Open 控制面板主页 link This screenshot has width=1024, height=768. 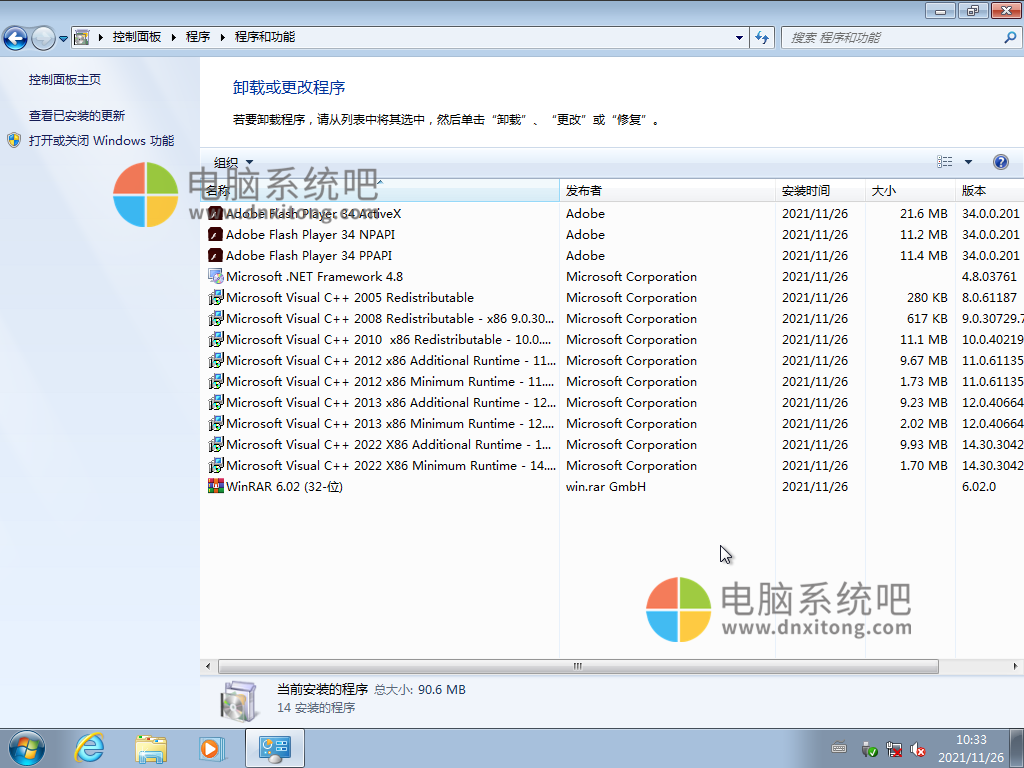[x=65, y=80]
